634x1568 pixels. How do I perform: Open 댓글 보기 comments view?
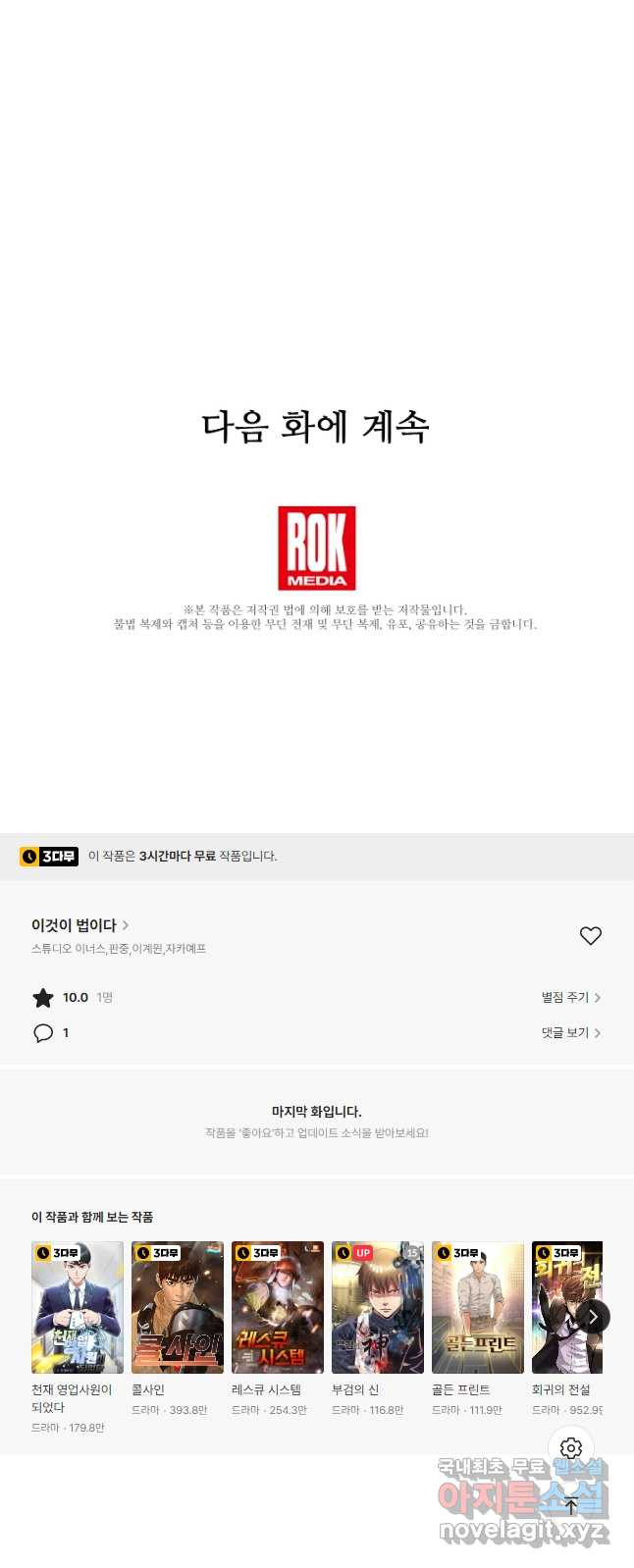(x=570, y=1033)
